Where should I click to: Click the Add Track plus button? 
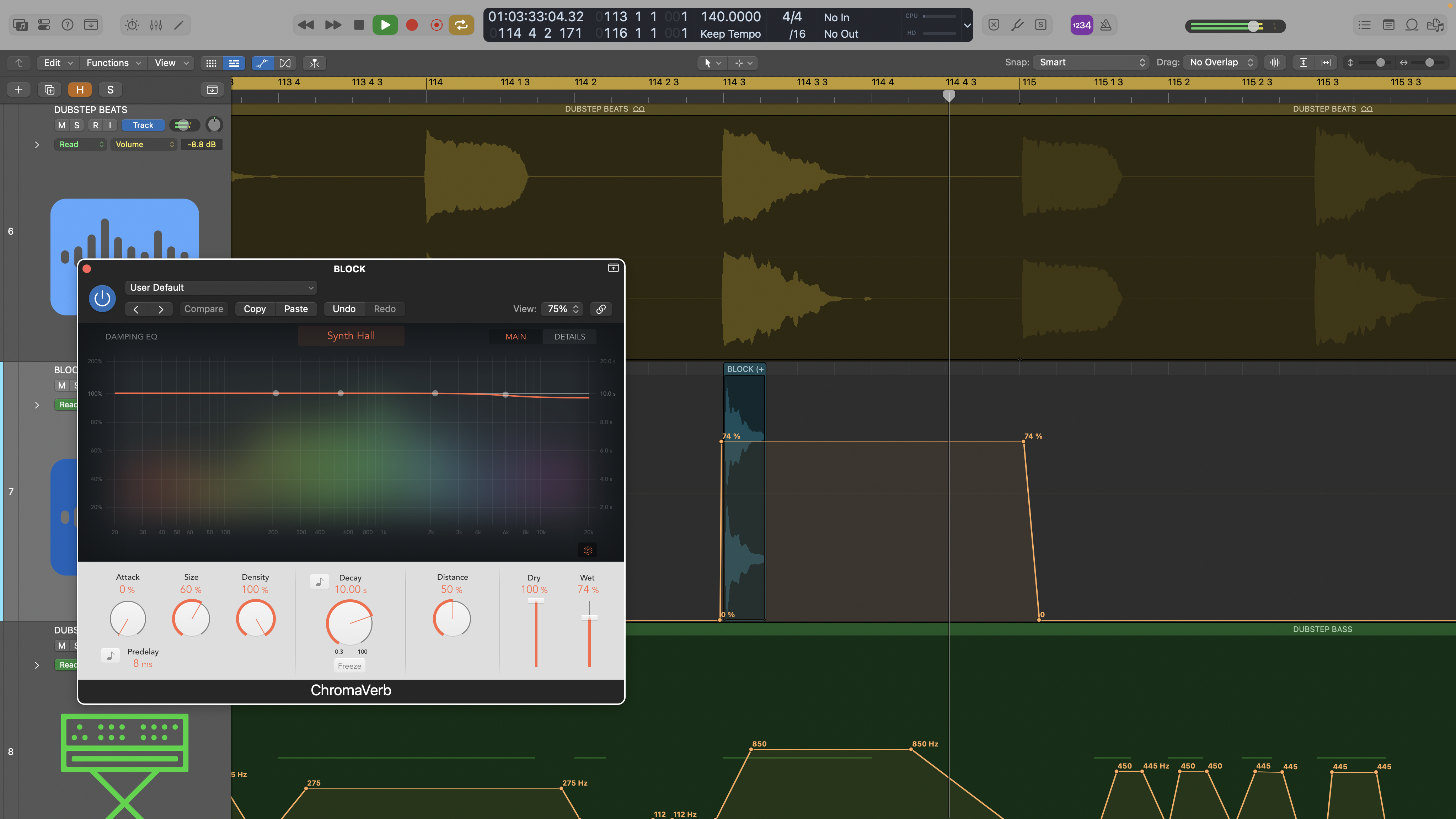tap(18, 89)
